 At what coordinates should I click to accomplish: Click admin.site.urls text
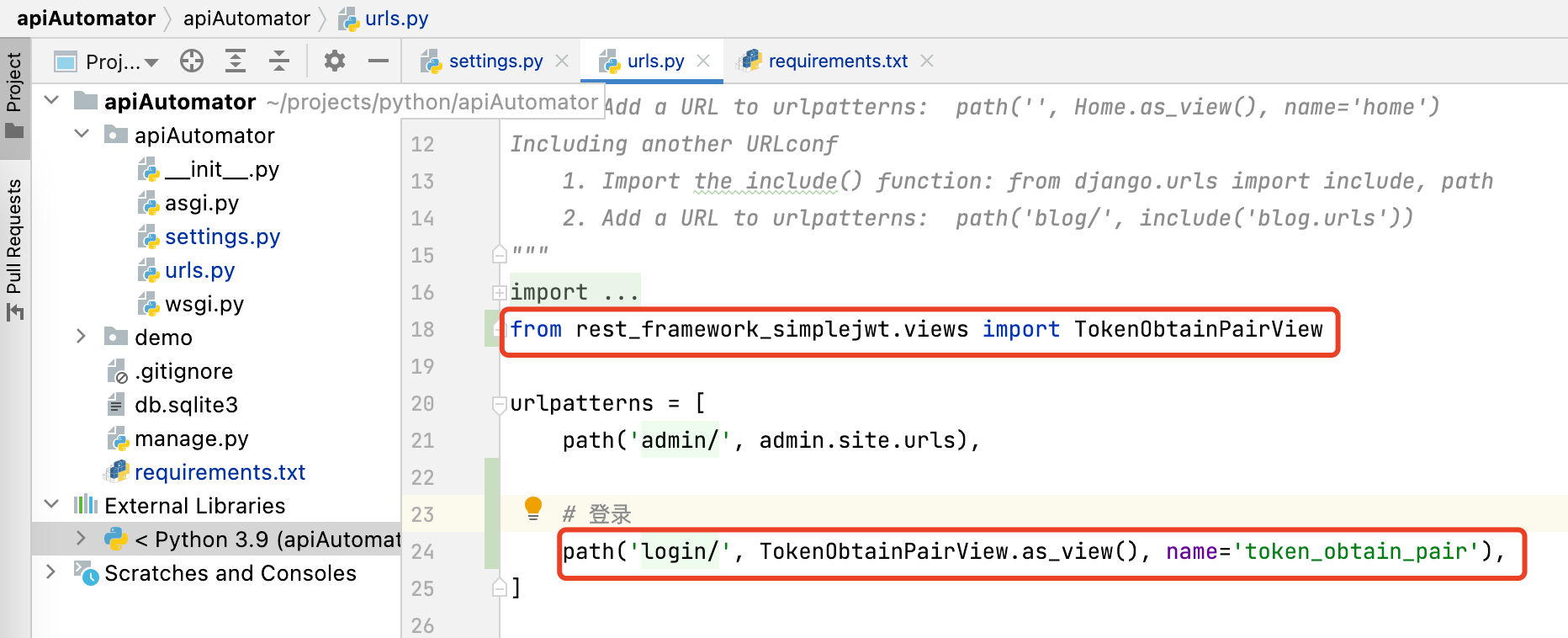click(x=857, y=440)
